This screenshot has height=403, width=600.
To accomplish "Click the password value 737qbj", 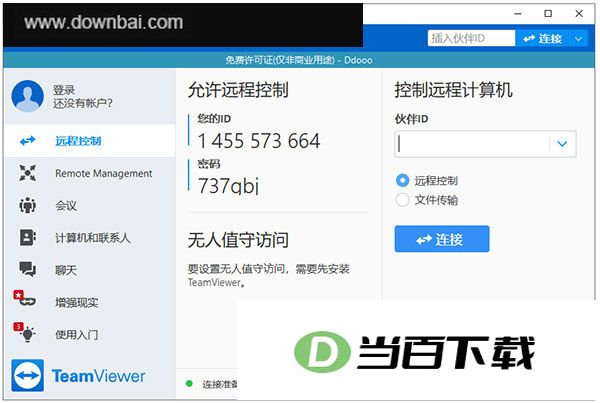I will click(229, 186).
